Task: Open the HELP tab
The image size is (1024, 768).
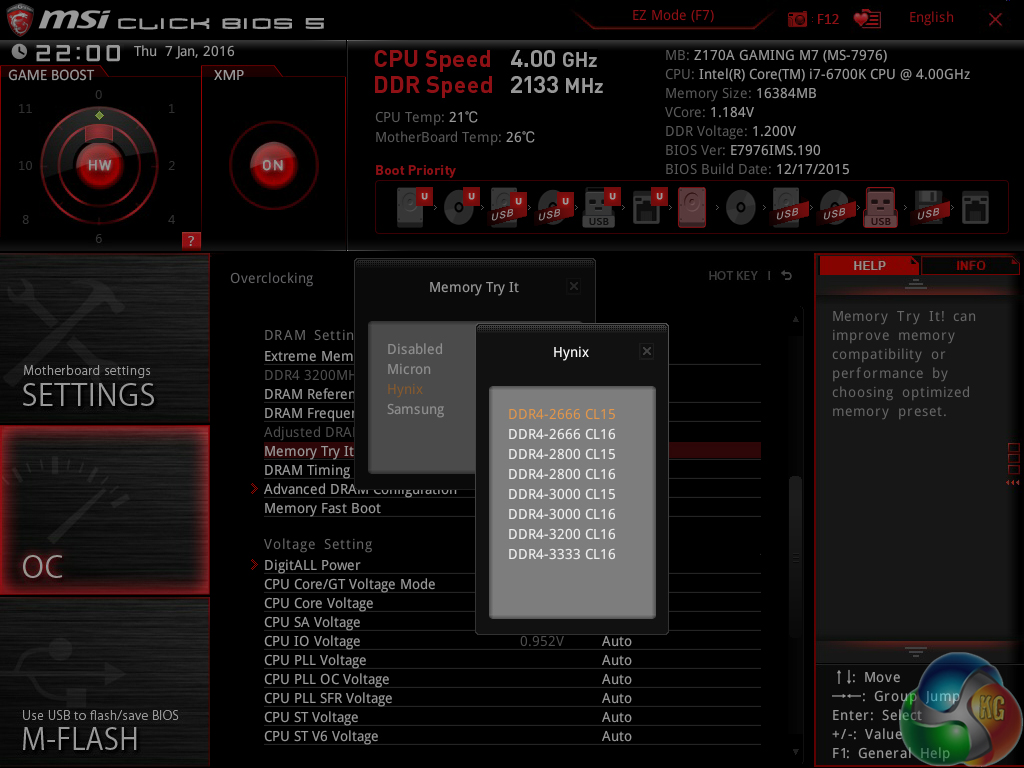Action: click(x=869, y=266)
